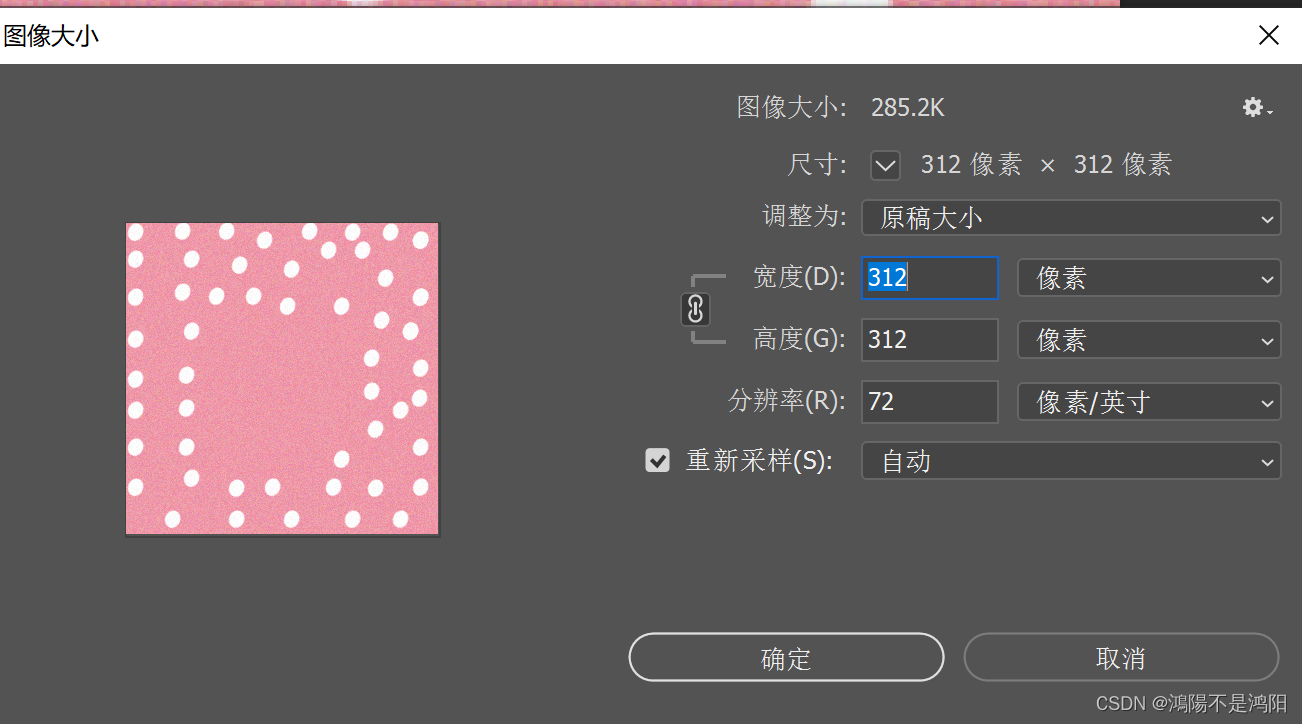
Task: Open the resolution unit 像素/英寸 dropdown
Action: point(1148,401)
